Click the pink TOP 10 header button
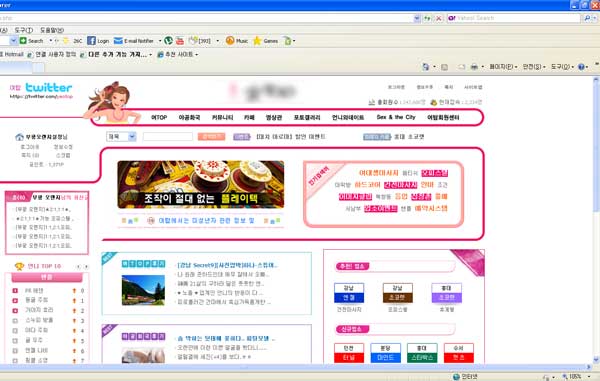The image size is (600, 381). (47, 277)
